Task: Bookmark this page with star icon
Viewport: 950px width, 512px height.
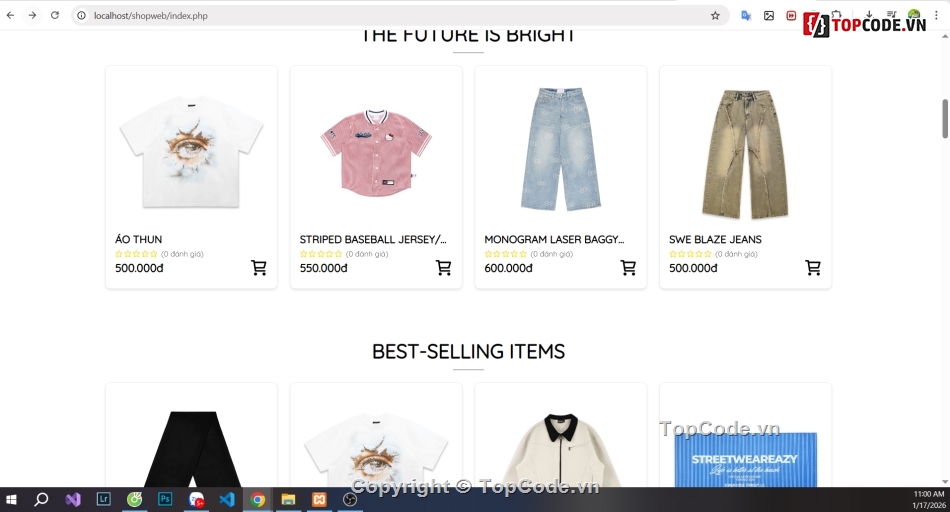Action: (715, 16)
